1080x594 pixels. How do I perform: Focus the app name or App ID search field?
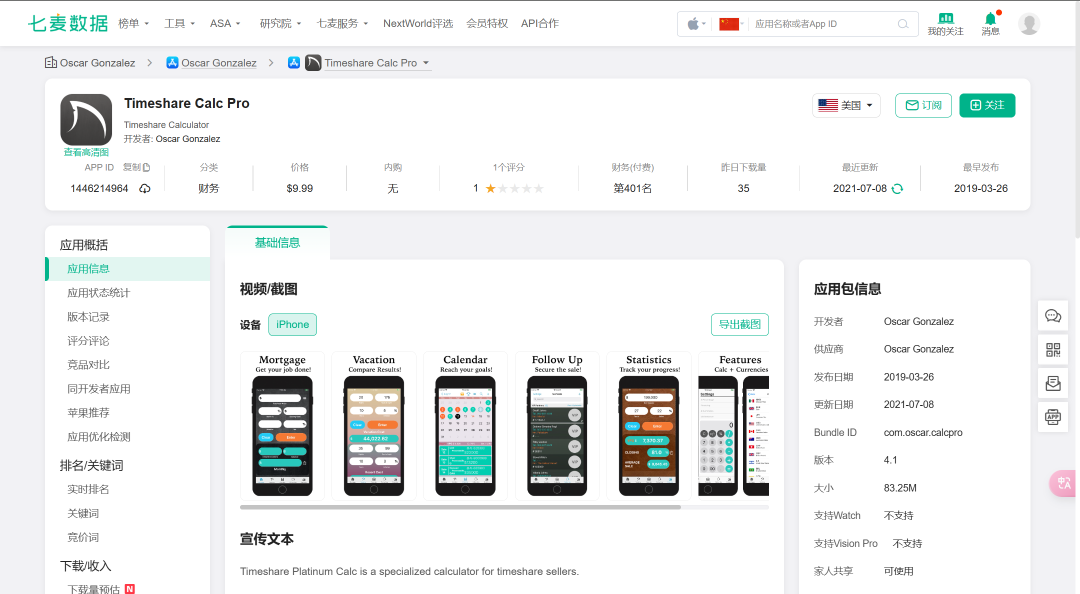coord(823,24)
